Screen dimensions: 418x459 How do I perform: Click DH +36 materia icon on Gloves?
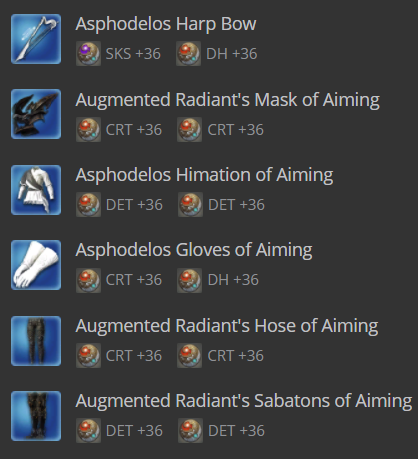189,280
